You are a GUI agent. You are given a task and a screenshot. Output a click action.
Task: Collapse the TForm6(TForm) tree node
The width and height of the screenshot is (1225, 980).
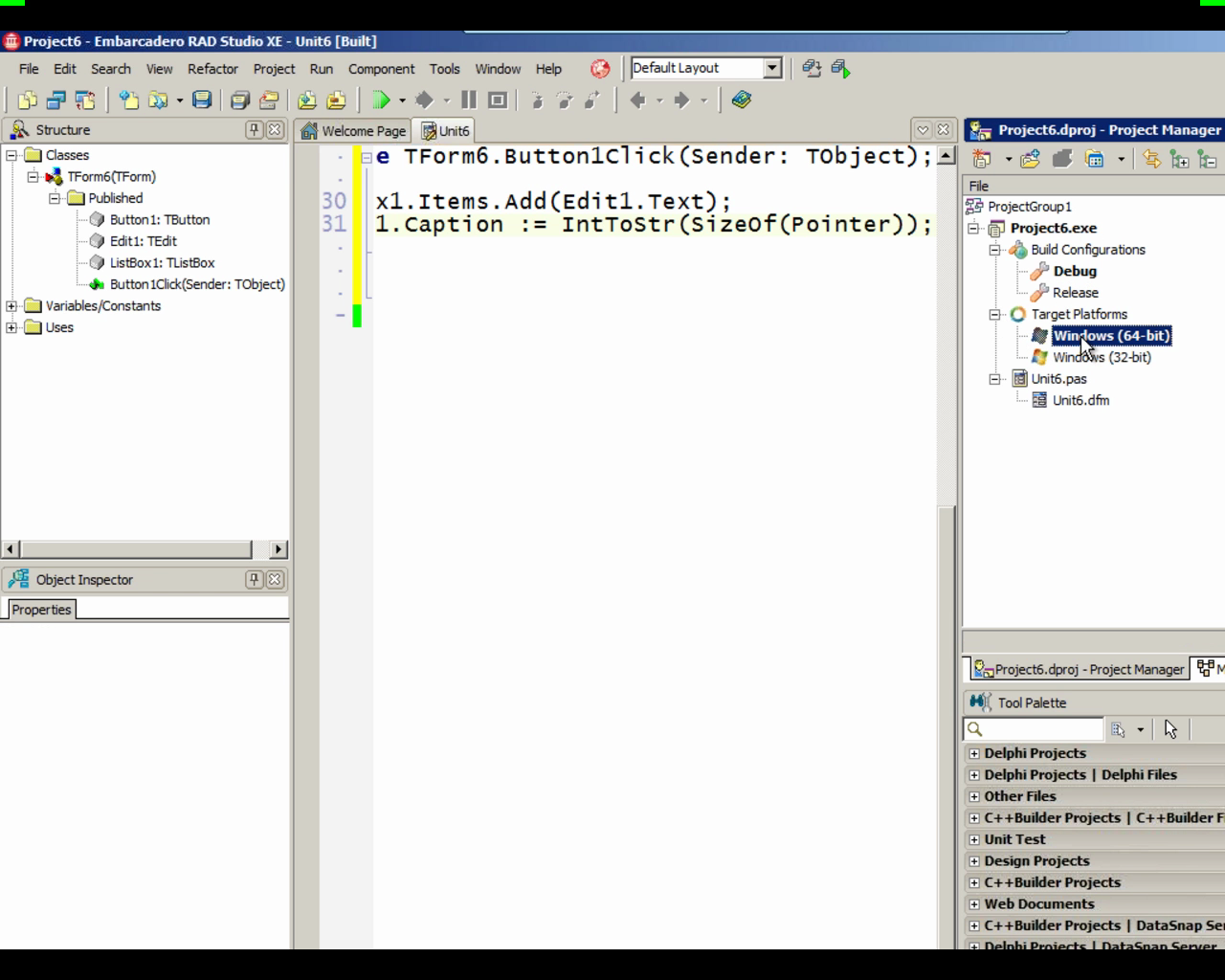coord(33,176)
